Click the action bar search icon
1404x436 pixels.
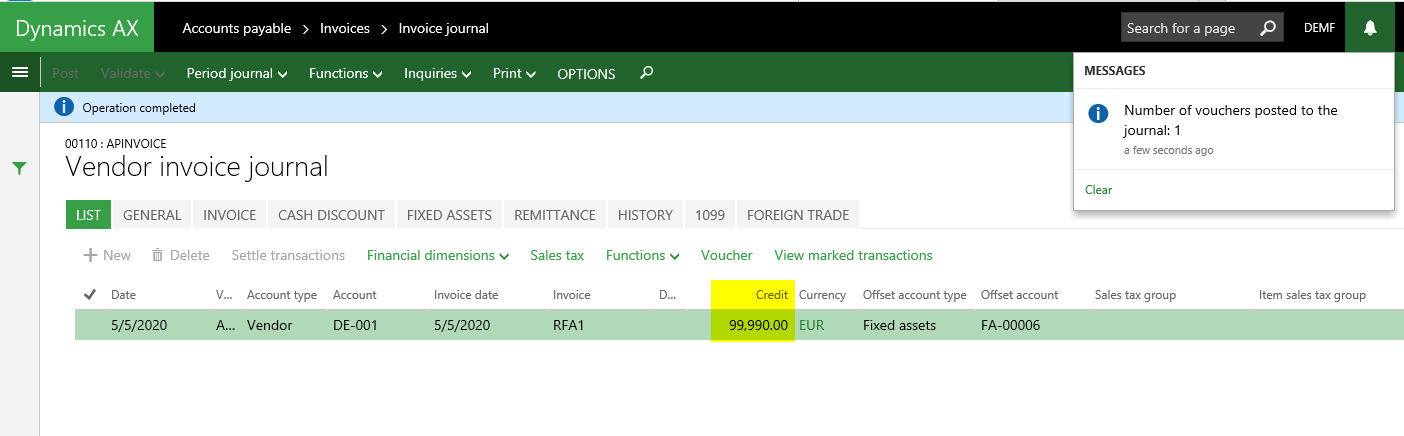[646, 73]
